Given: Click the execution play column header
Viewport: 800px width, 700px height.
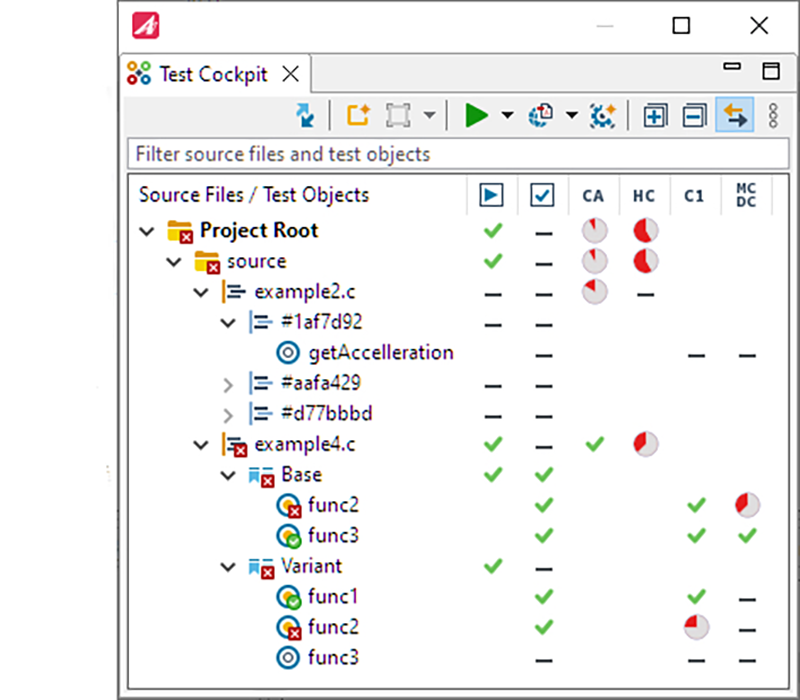Looking at the screenshot, I should pos(491,195).
